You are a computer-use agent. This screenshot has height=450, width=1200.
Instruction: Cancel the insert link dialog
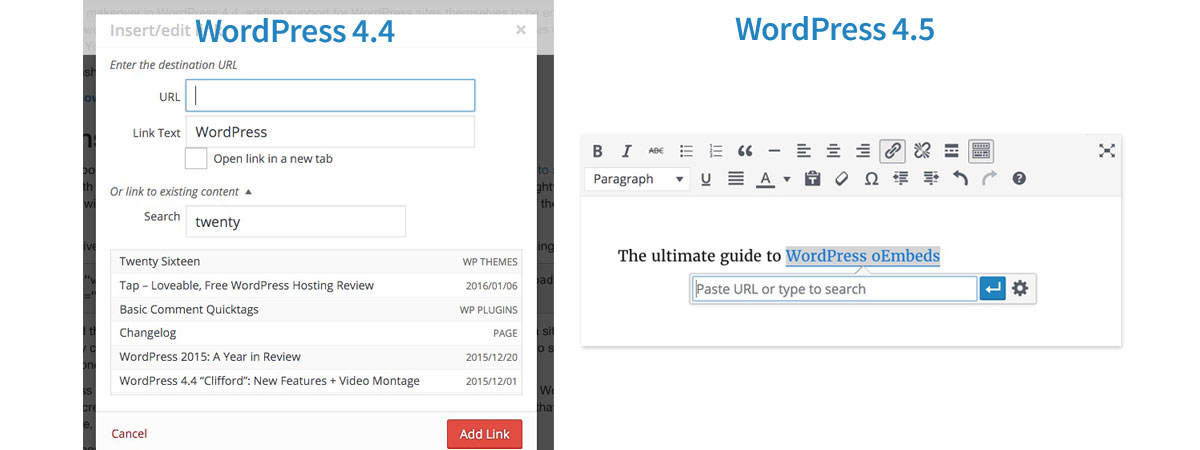pos(129,434)
